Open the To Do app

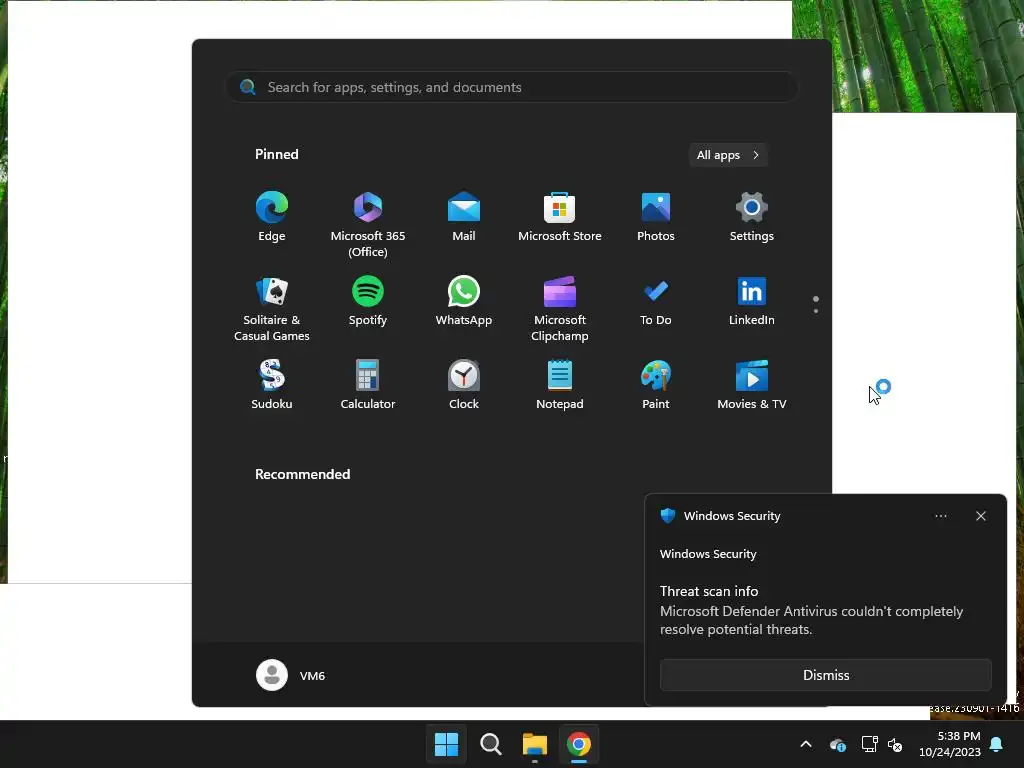[x=656, y=301]
